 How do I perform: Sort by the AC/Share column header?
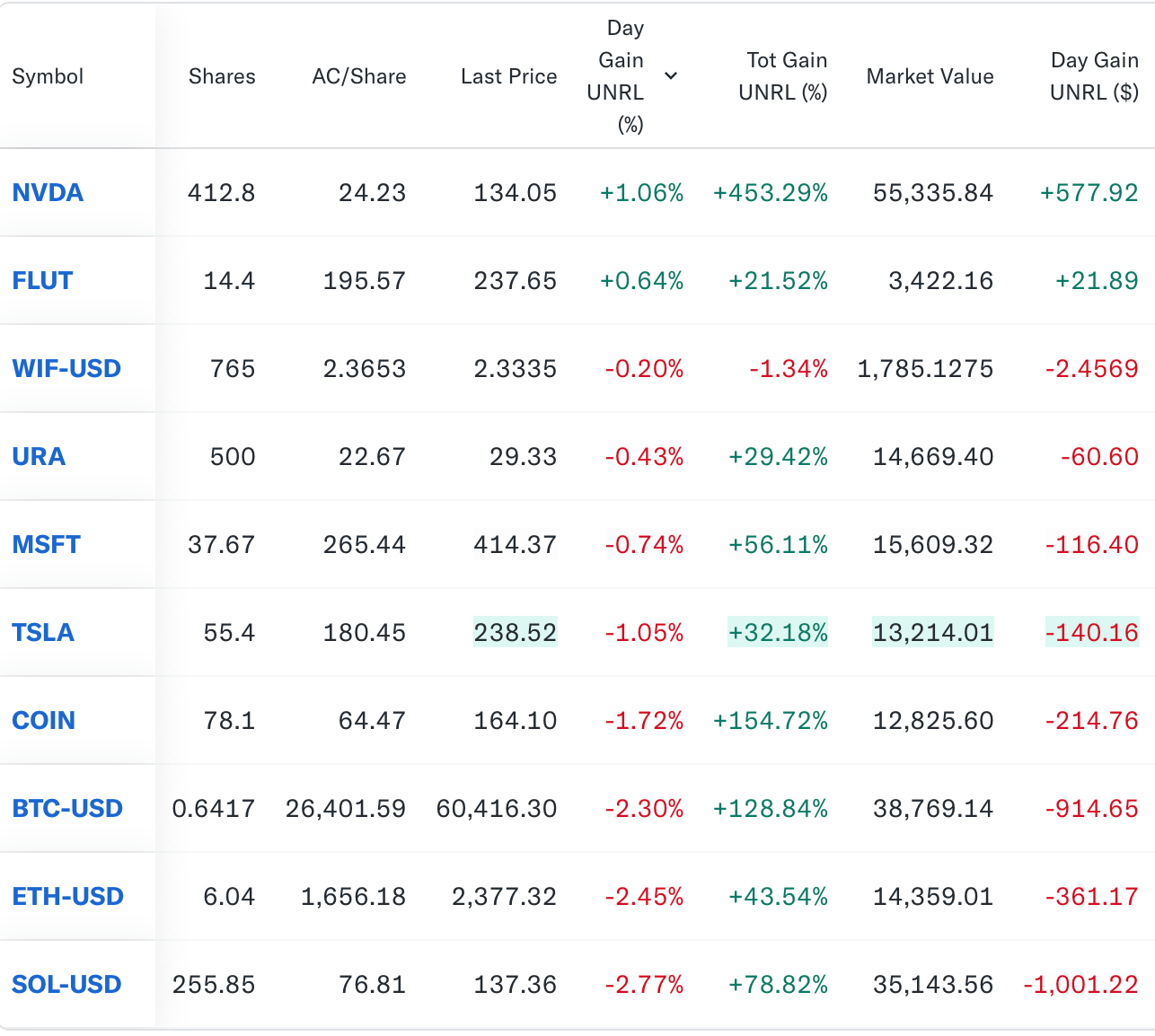pos(359,76)
